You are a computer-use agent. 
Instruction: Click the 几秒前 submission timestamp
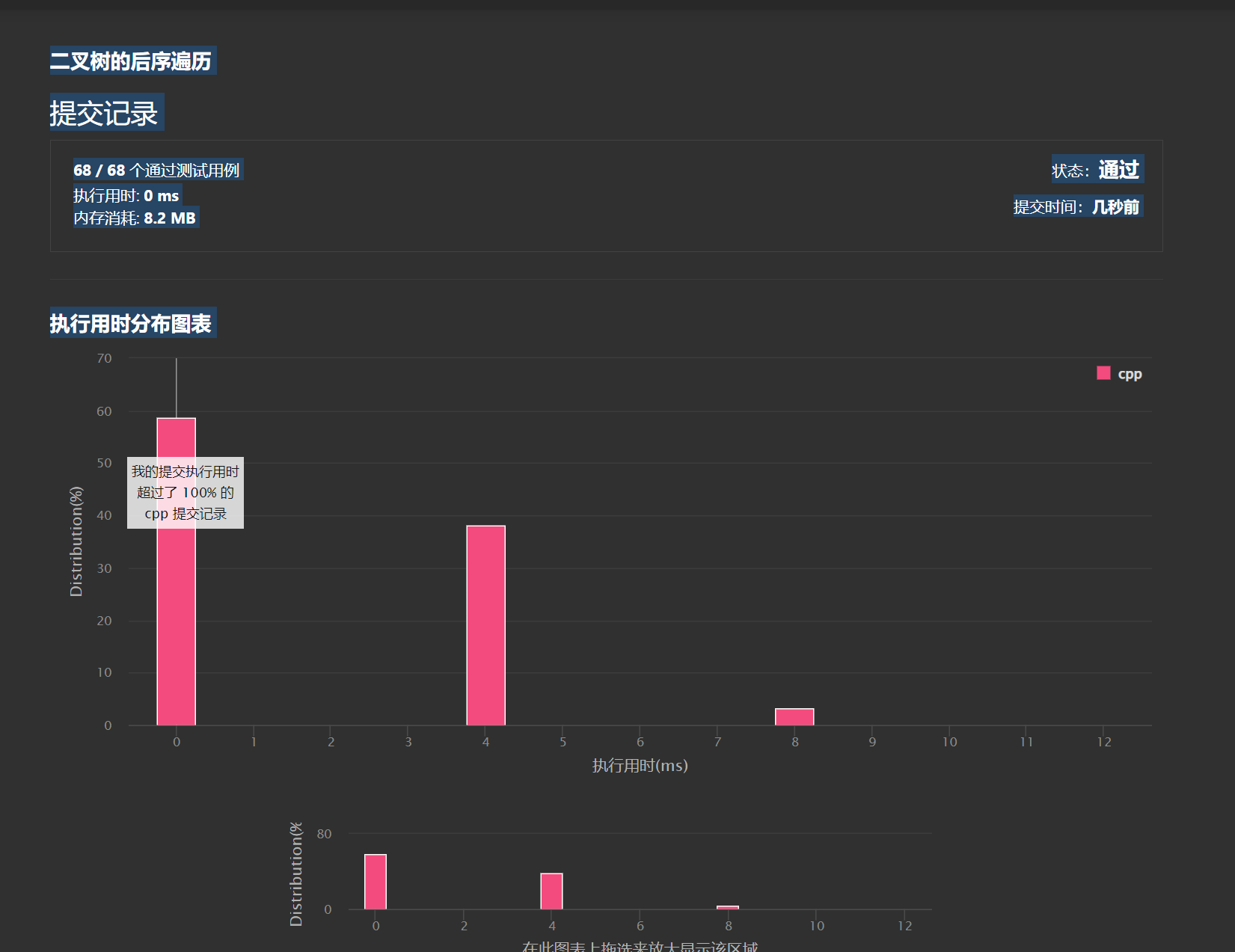point(1118,206)
